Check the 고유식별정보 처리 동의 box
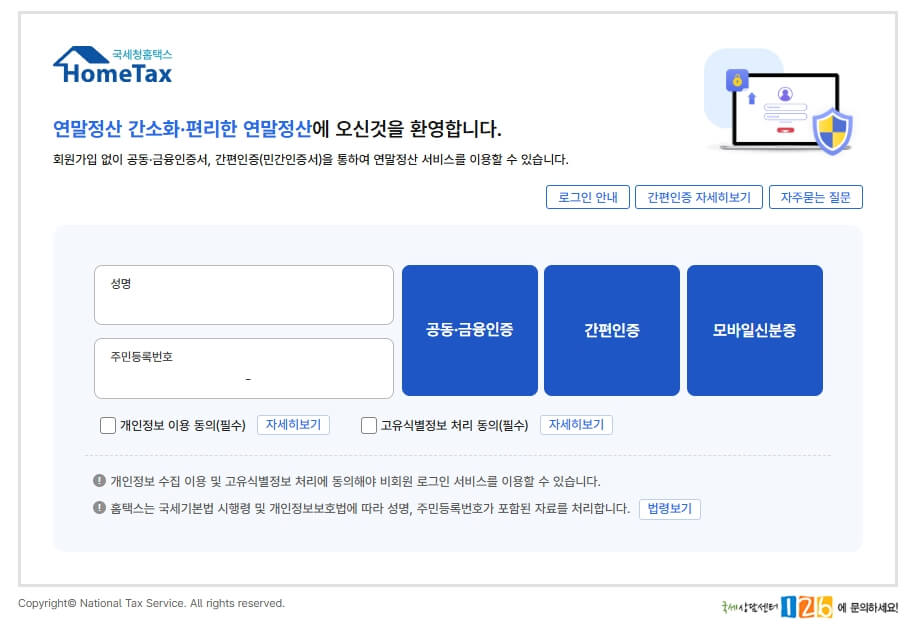This screenshot has width=912, height=631. pyautogui.click(x=368, y=425)
